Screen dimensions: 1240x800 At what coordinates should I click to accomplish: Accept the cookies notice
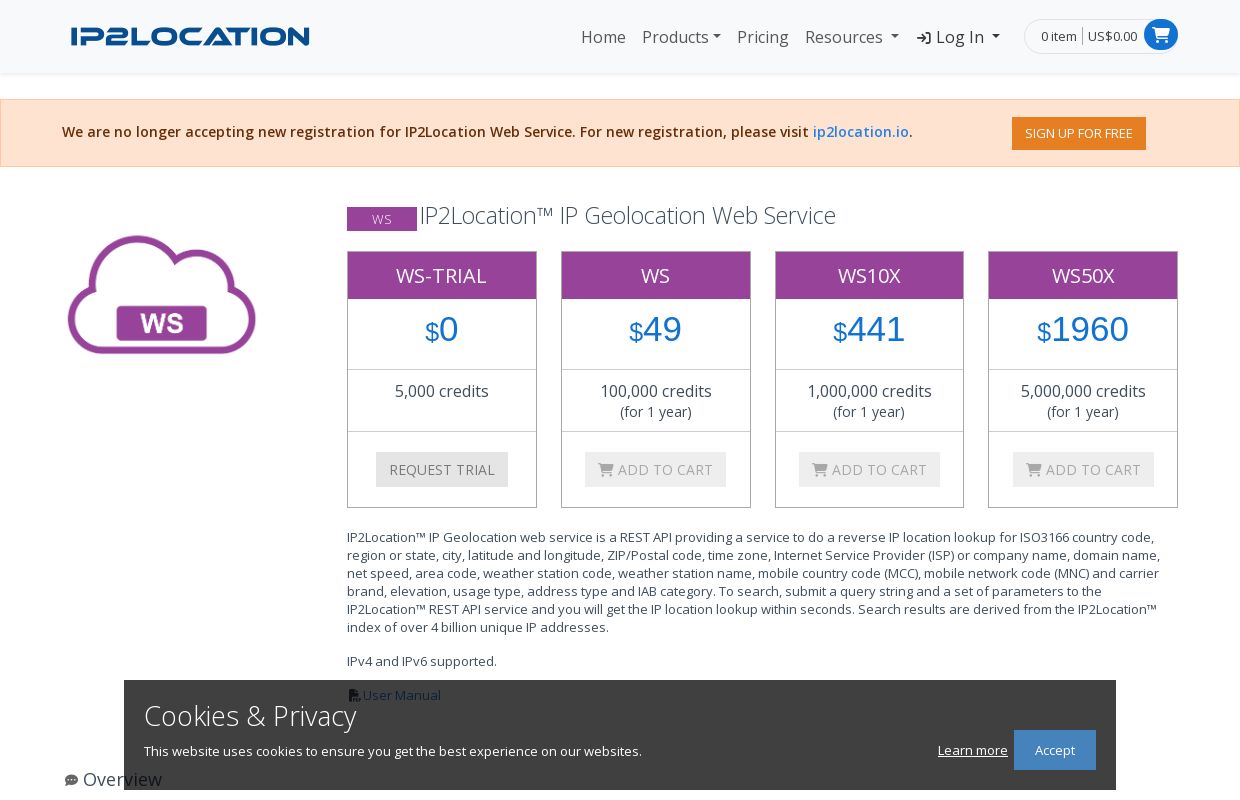[x=1055, y=750]
